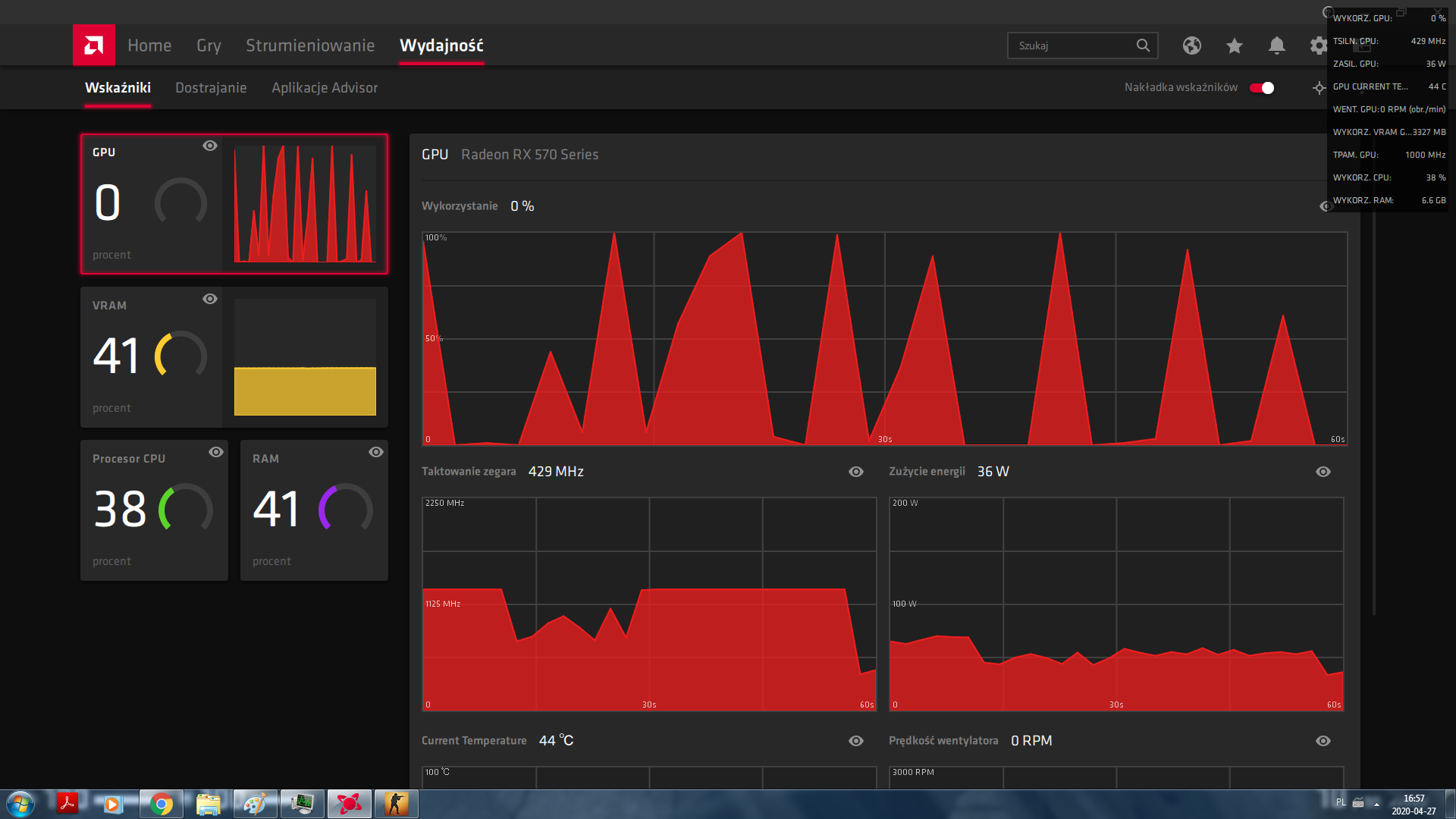The width and height of the screenshot is (1456, 819).
Task: Click the AMD logo icon
Action: 94,45
